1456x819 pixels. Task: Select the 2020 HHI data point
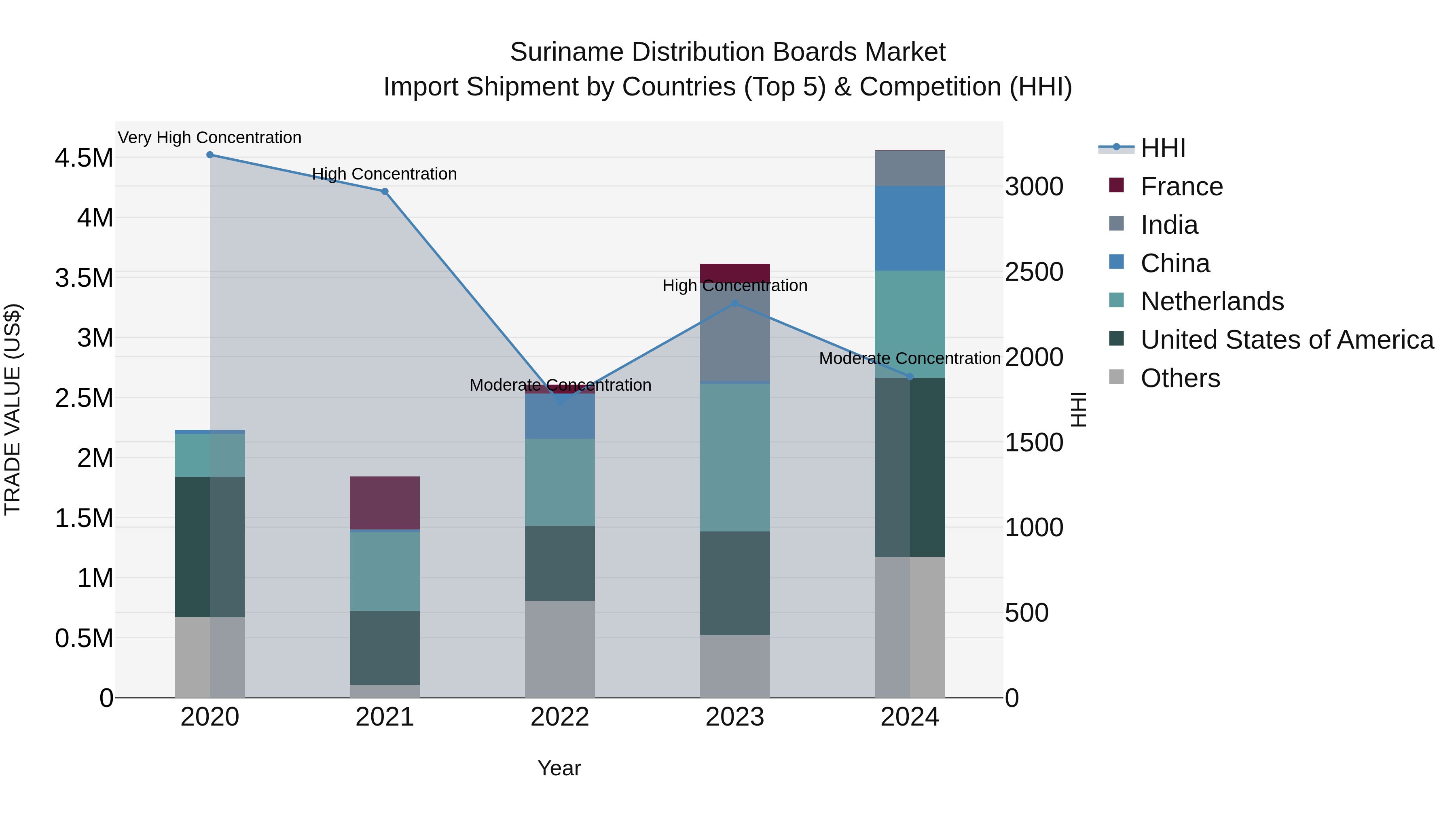coord(210,155)
